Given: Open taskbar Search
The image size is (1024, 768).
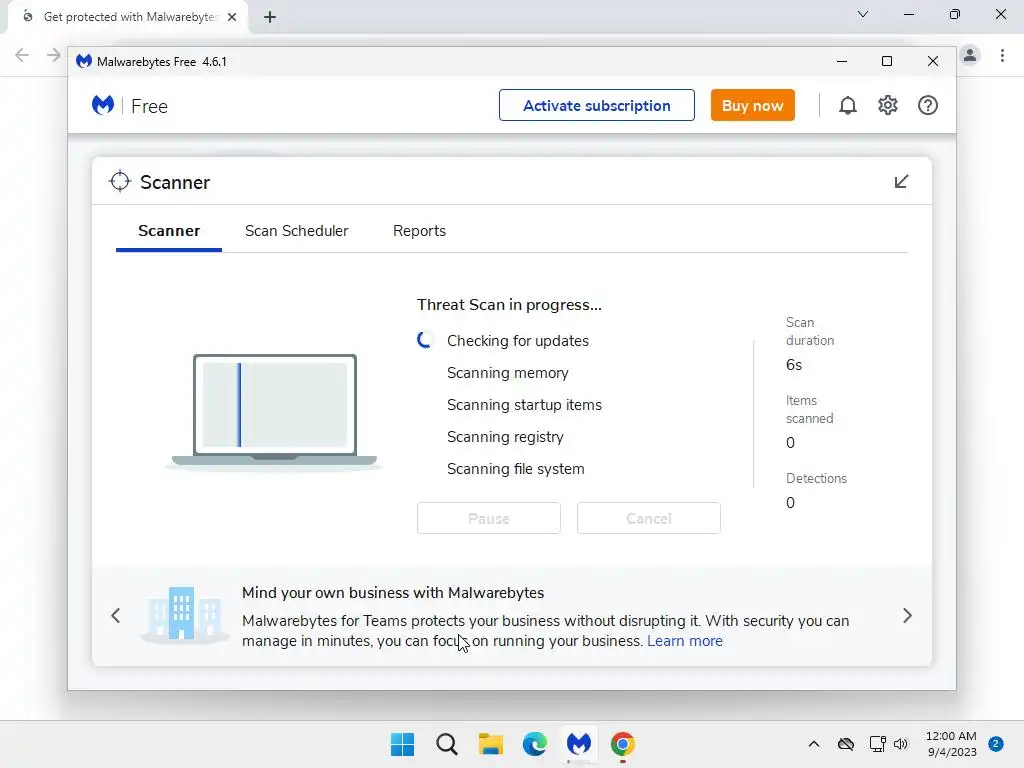Looking at the screenshot, I should point(447,744).
